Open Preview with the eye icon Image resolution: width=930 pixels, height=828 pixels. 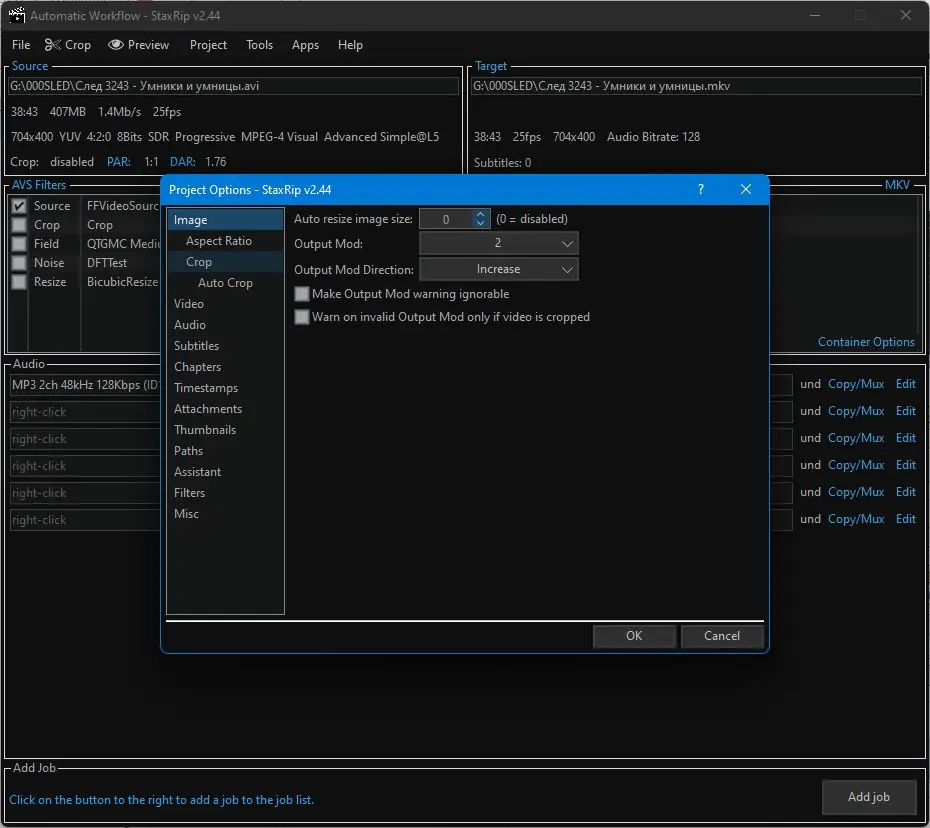coord(139,45)
